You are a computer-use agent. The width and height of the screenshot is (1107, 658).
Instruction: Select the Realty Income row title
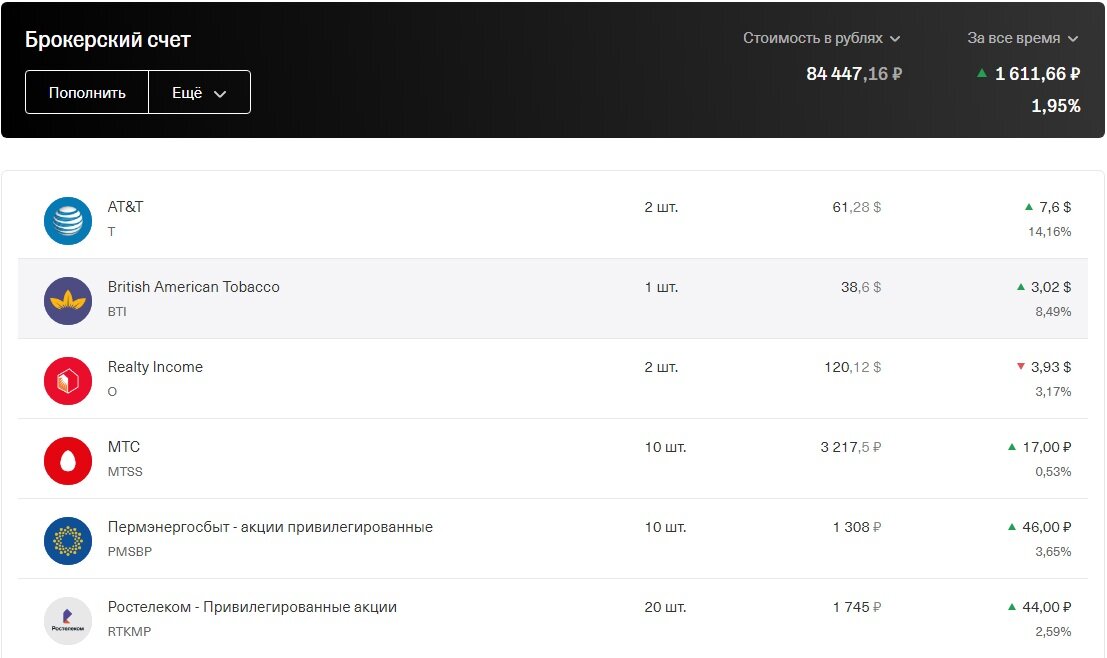(155, 367)
